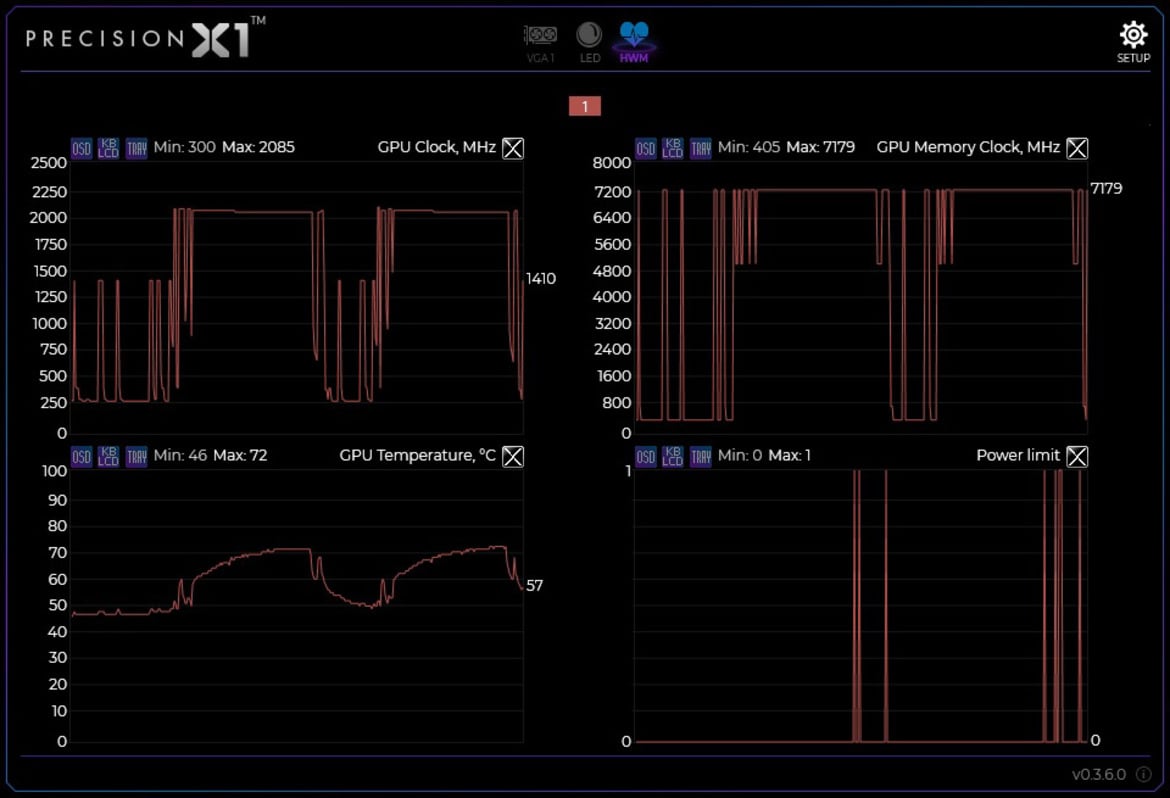Screen dimensions: 1170x798
Task: Click the GPU Clock, MHz title
Action: pos(437,147)
